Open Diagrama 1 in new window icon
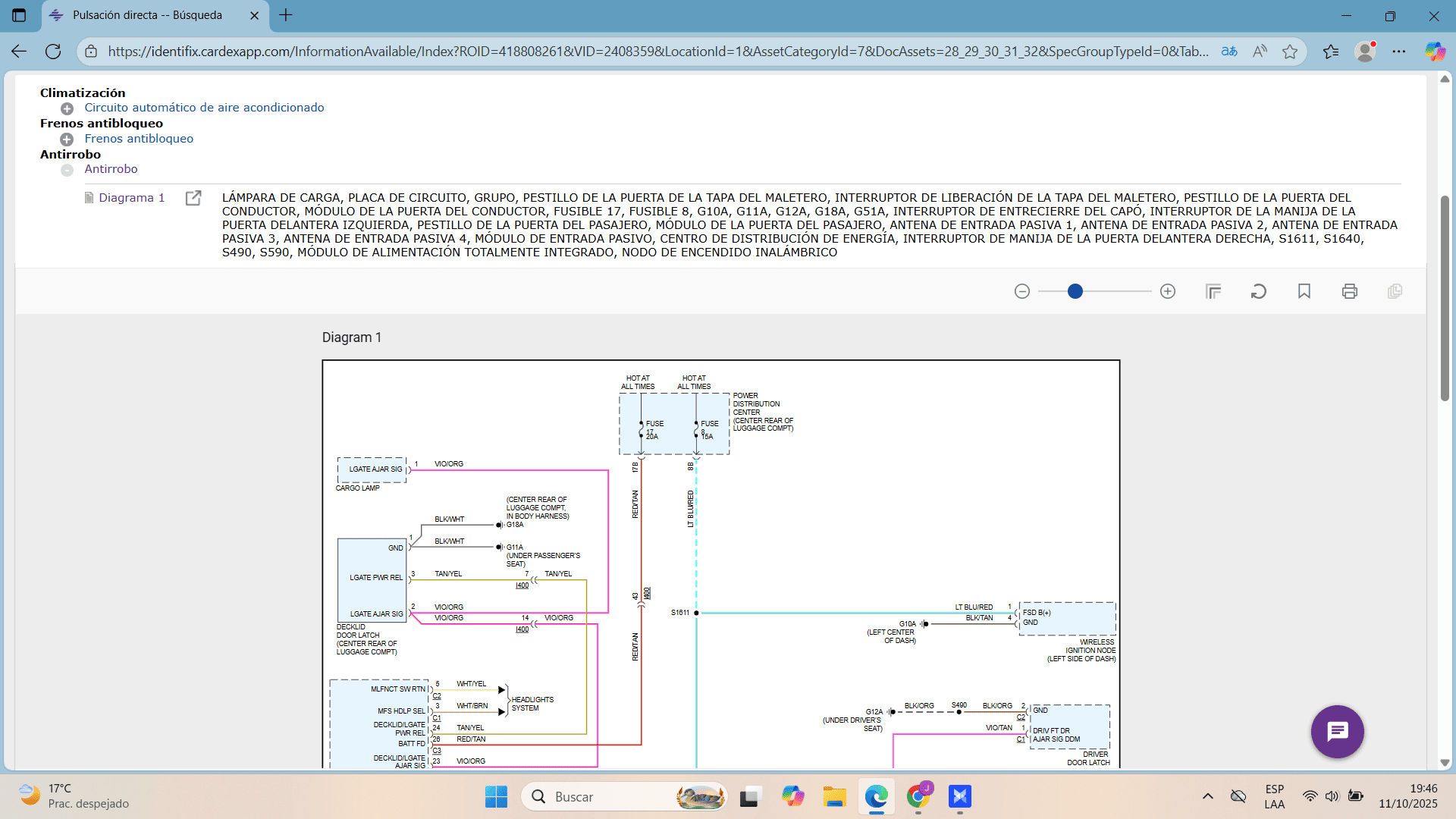The width and height of the screenshot is (1456, 819). click(x=193, y=197)
